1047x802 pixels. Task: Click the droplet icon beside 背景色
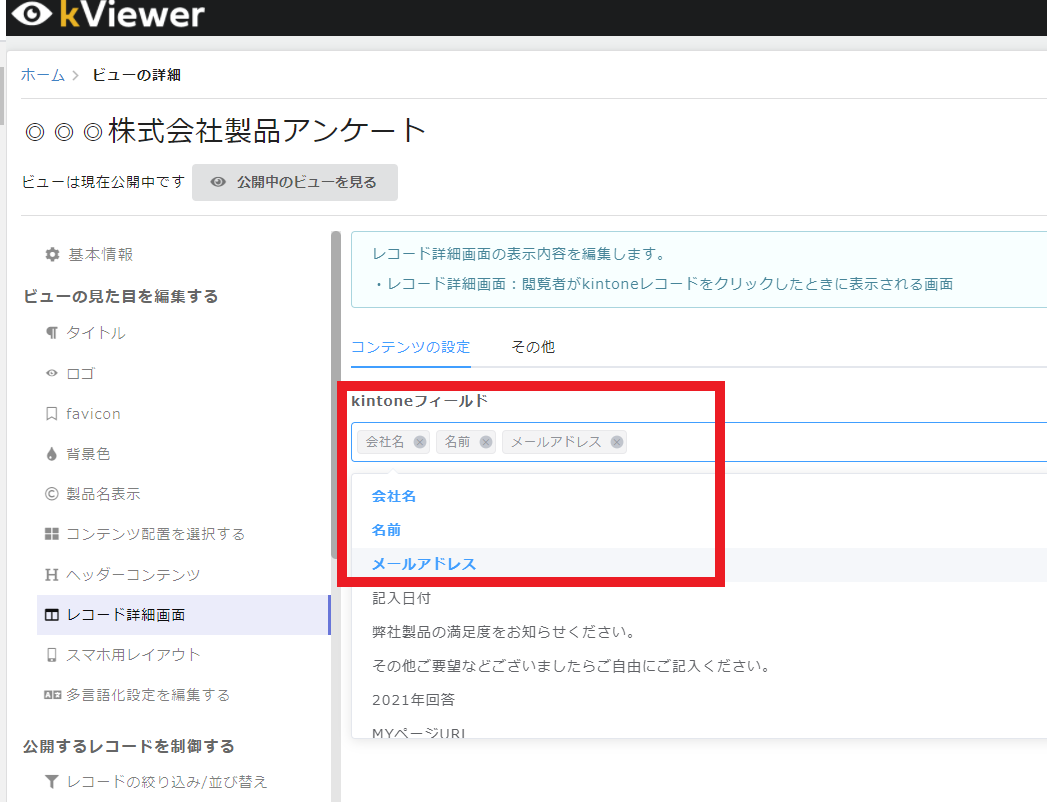(52, 454)
